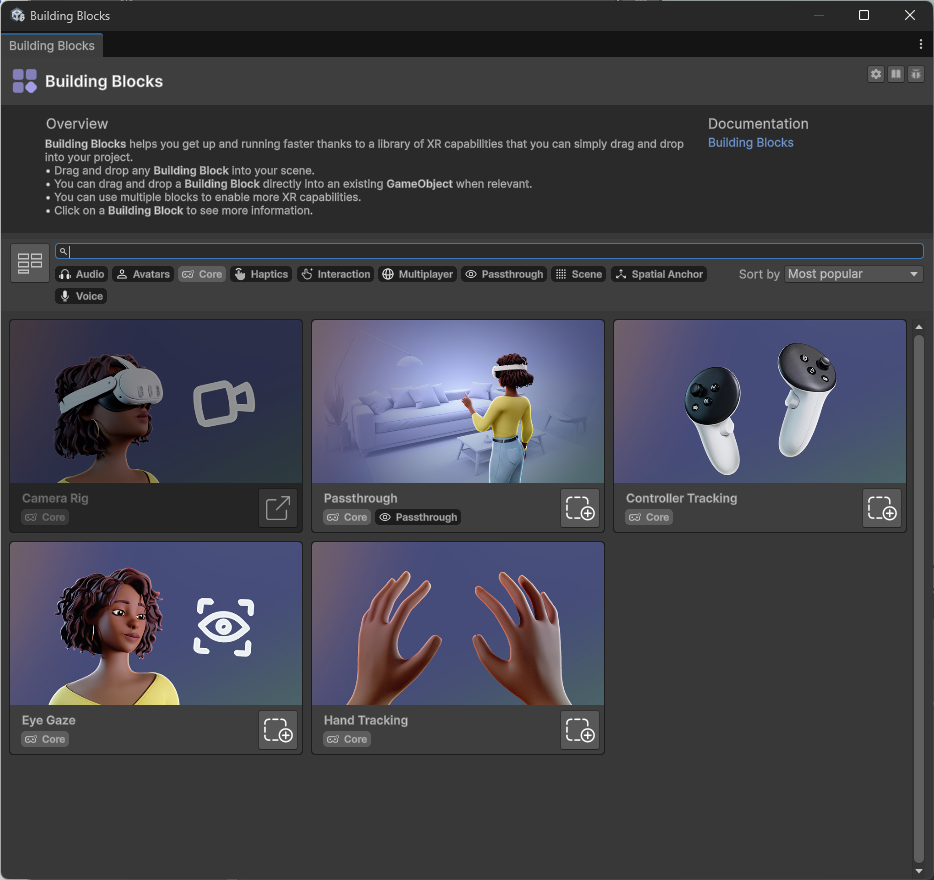
Task: Click the Core tag on Controller Tracking card
Action: click(649, 517)
